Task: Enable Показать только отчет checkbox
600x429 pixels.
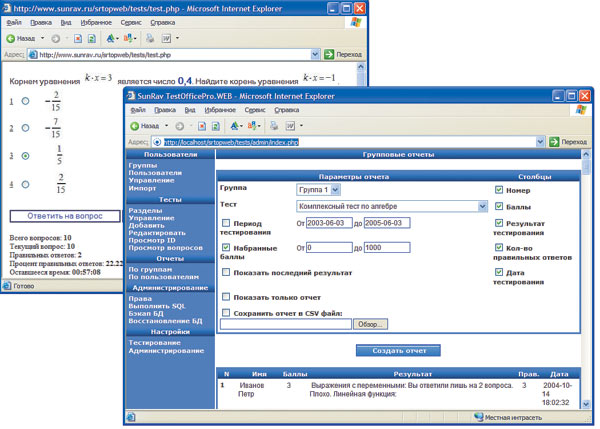Action: 226,297
